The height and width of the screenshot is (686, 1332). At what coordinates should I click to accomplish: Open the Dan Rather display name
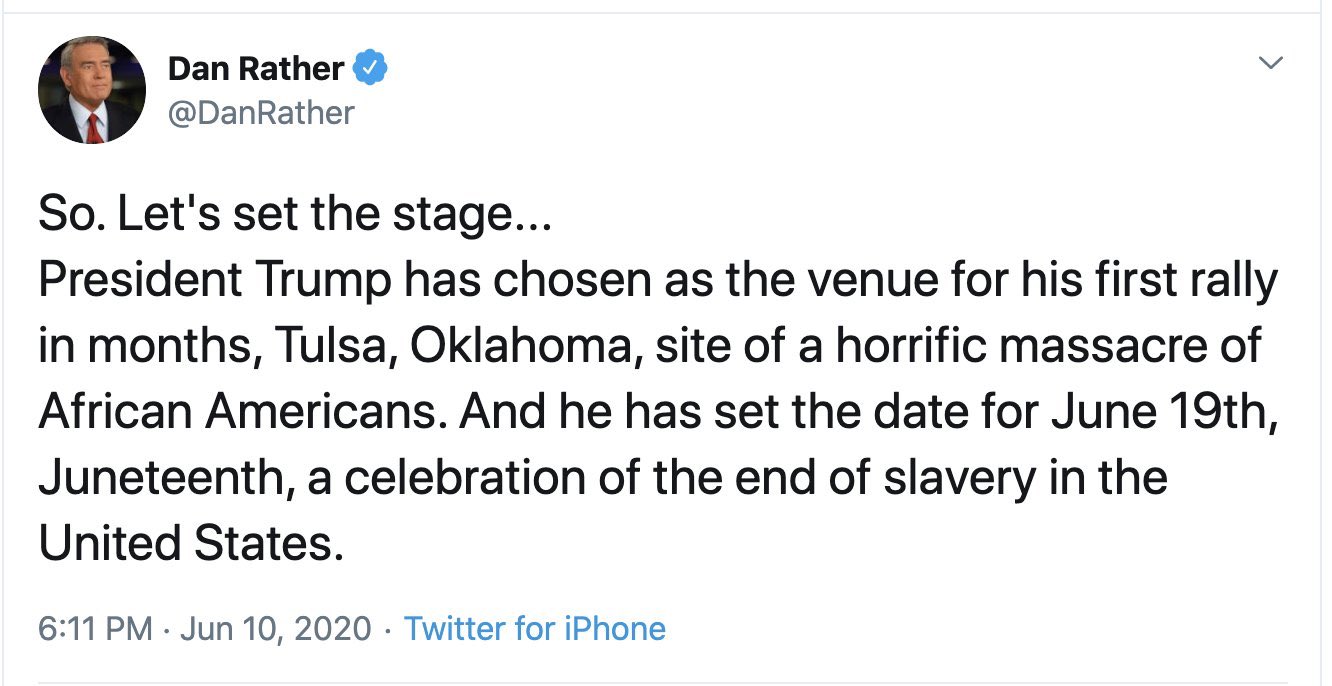coord(257,69)
